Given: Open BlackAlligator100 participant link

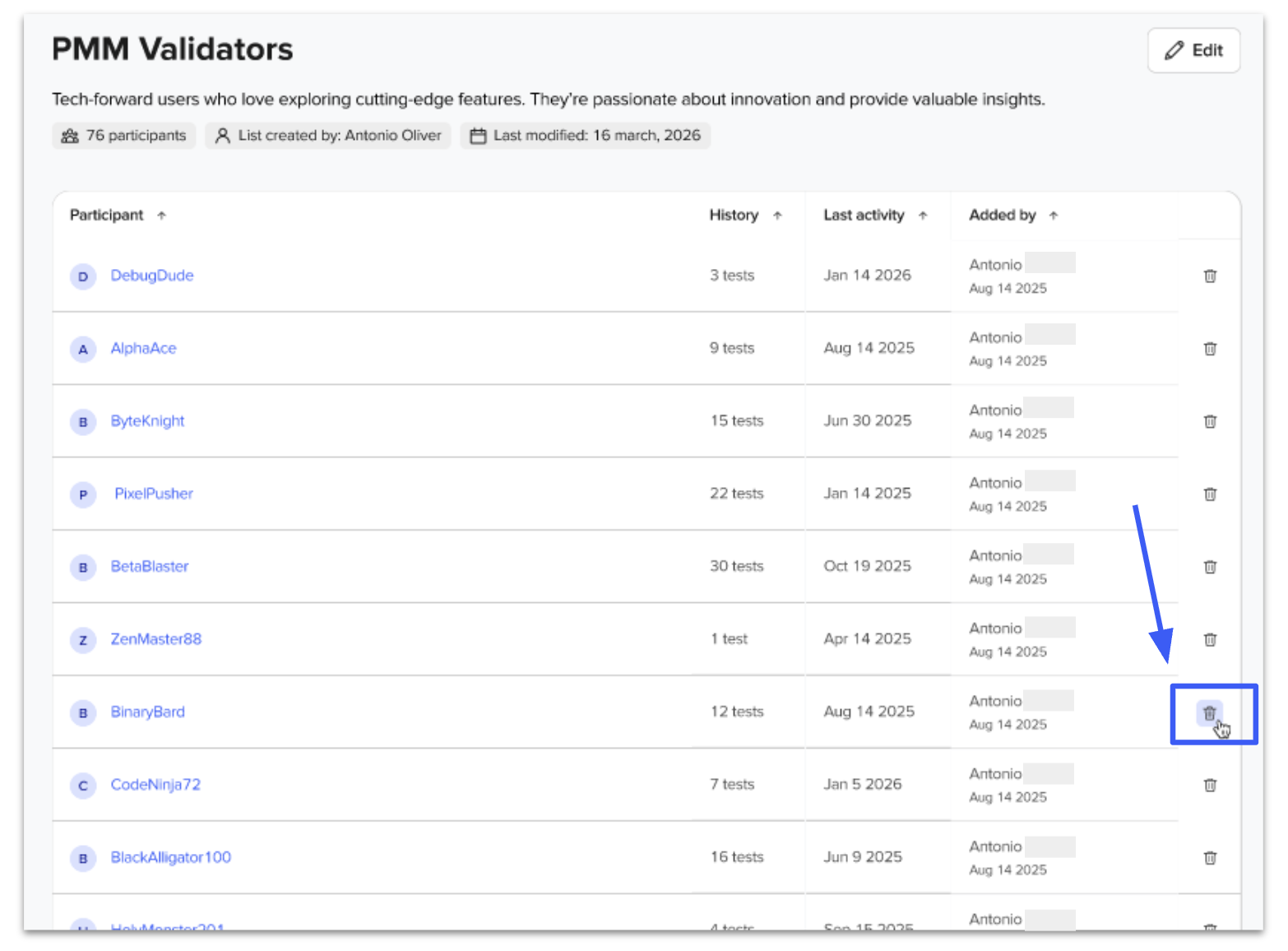Looking at the screenshot, I should [171, 857].
